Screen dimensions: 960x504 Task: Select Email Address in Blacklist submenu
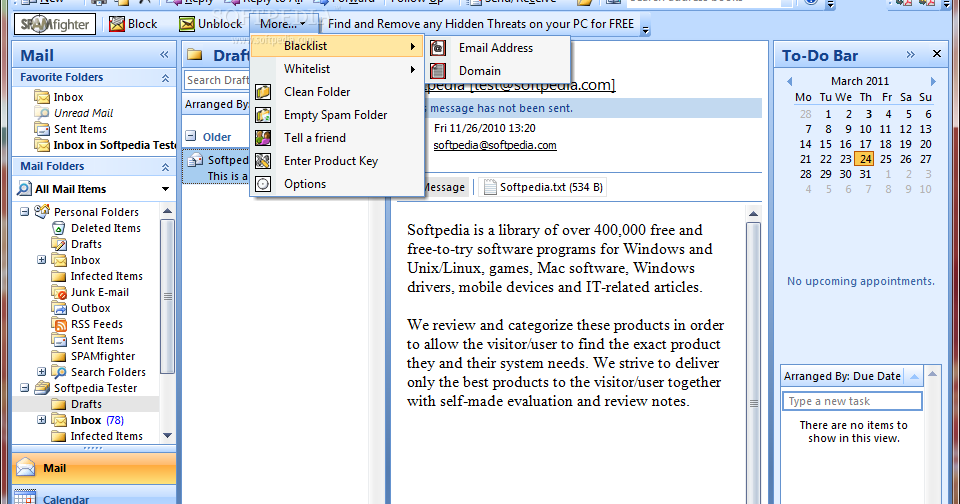tap(498, 48)
